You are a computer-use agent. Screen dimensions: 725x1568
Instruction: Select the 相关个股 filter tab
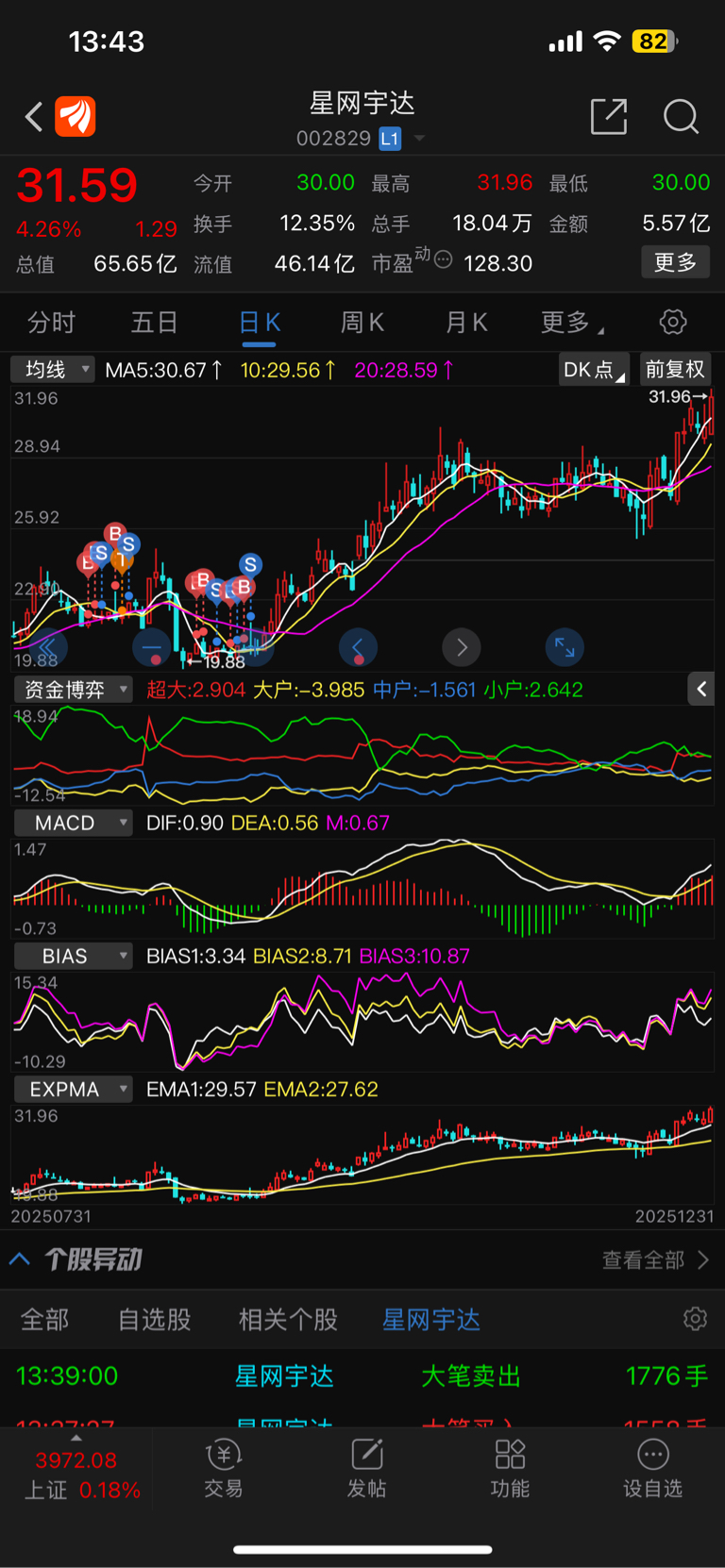click(x=288, y=1319)
